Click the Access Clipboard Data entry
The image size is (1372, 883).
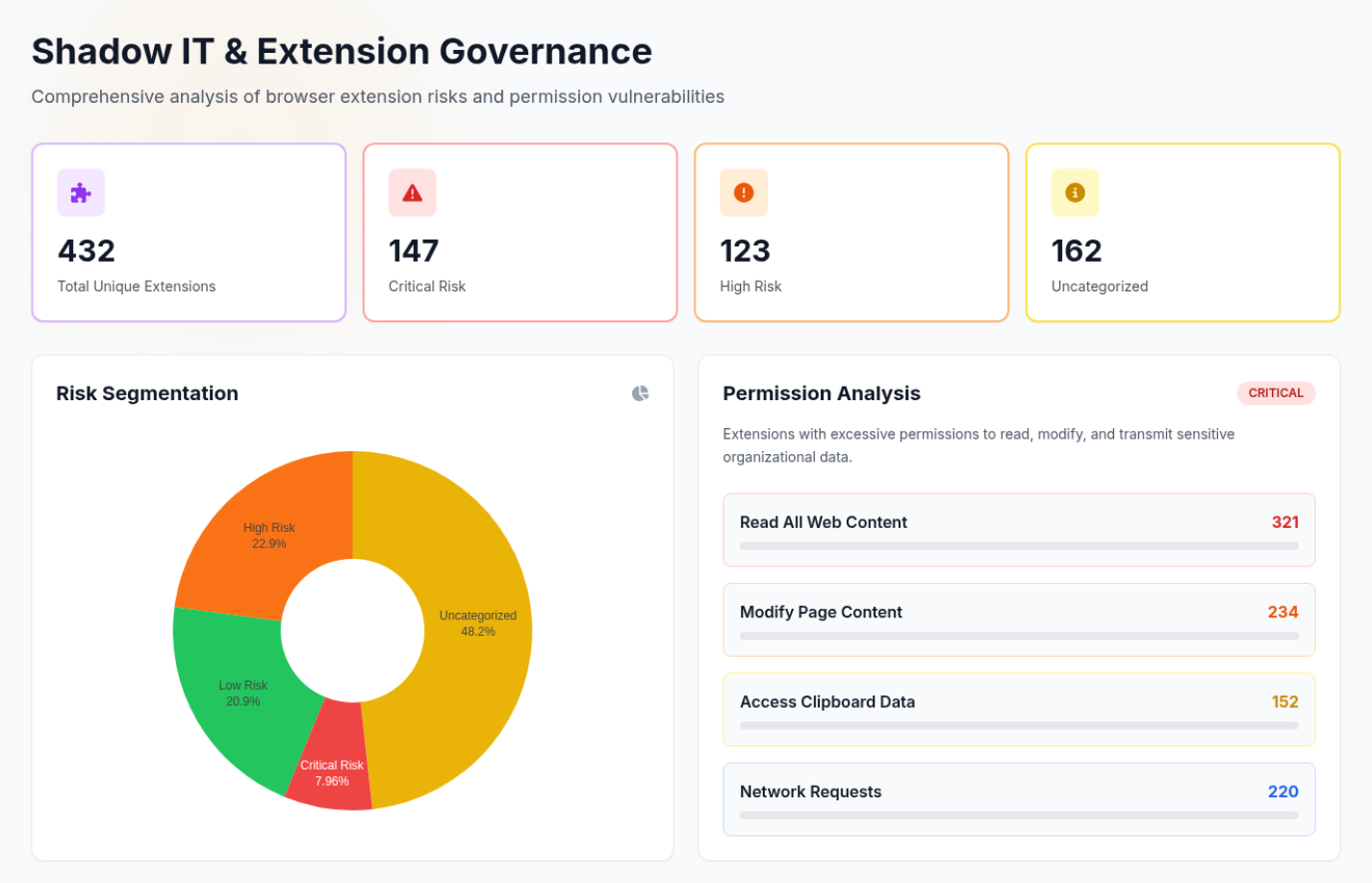(1019, 710)
